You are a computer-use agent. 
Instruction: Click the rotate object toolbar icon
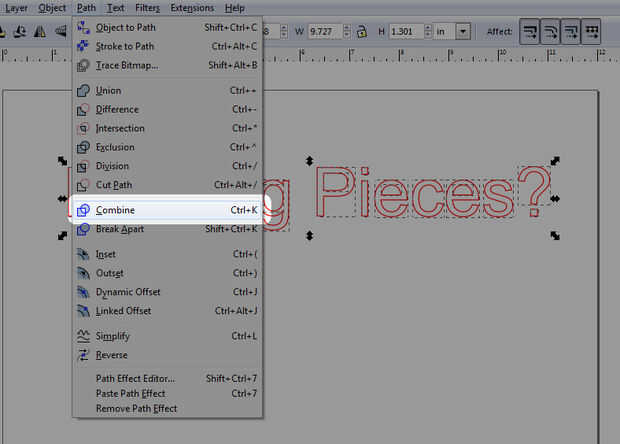coord(20,31)
